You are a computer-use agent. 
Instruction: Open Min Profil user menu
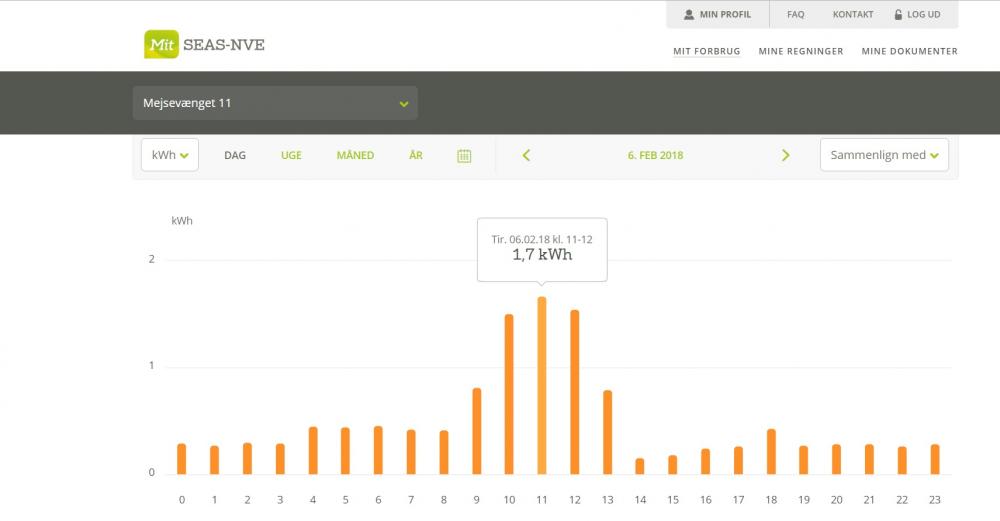717,15
